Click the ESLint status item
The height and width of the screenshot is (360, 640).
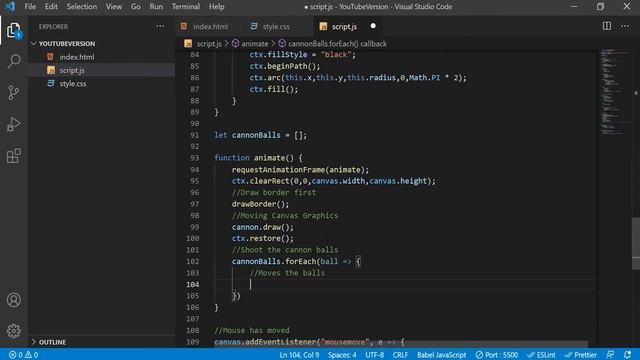(541, 355)
